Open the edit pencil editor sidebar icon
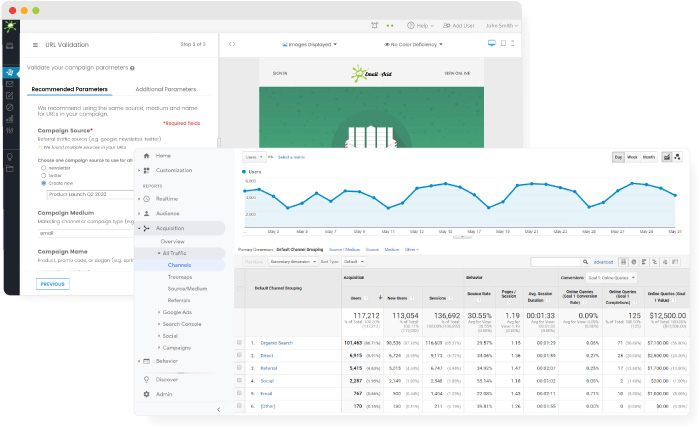This screenshot has height=427, width=700. pos(10,96)
